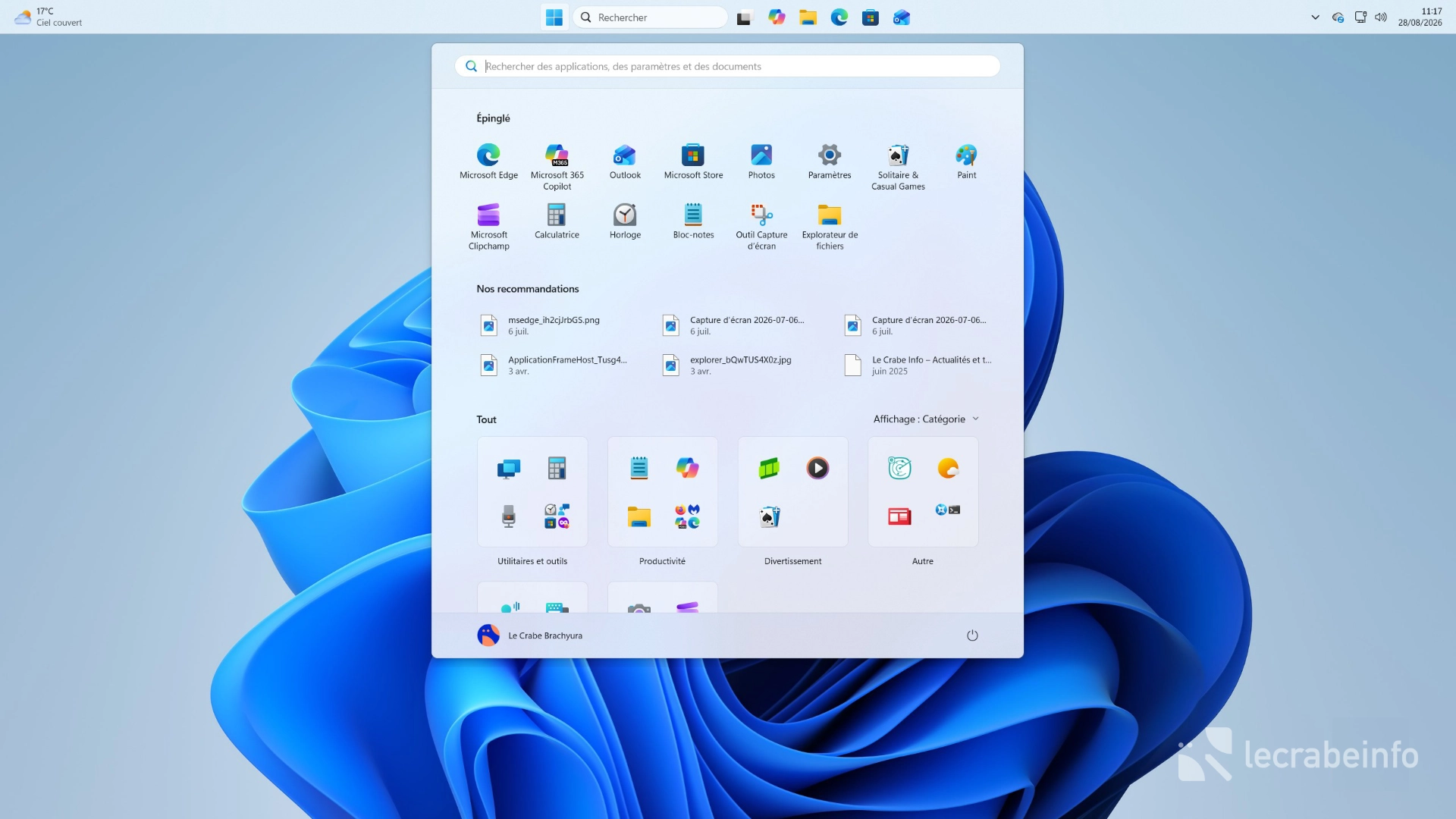This screenshot has width=1456, height=819.
Task: Open network settings from the system tray
Action: point(1360,17)
